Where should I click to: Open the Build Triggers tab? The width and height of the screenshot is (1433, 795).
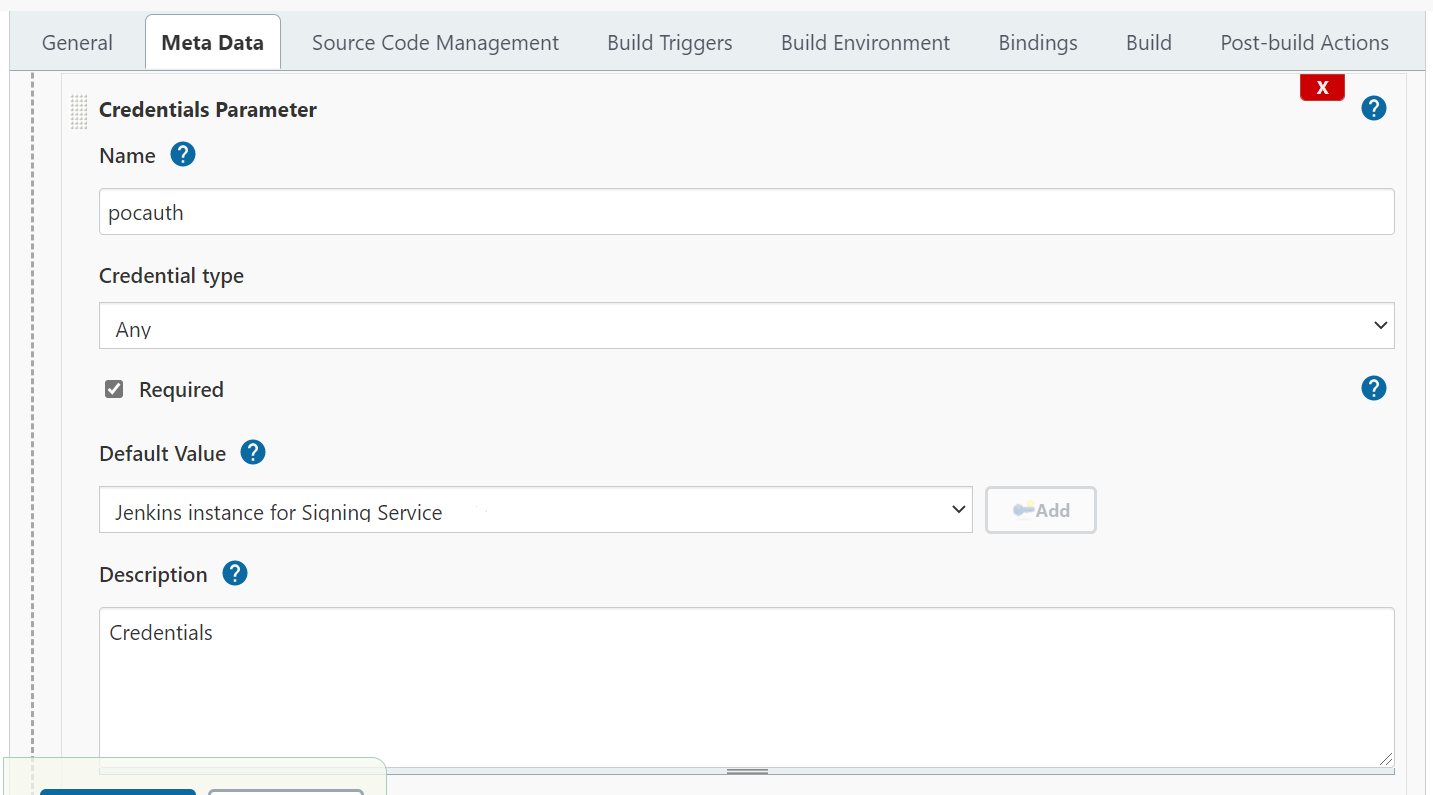pyautogui.click(x=669, y=43)
